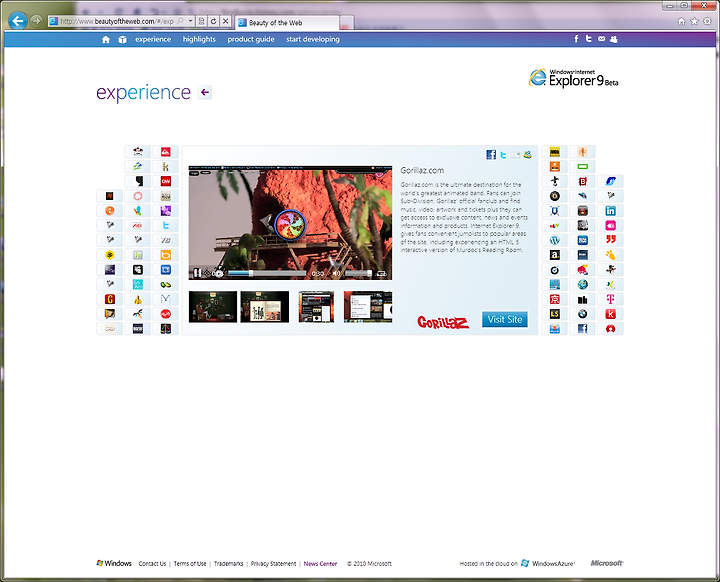The width and height of the screenshot is (720, 582).
Task: Open the third website screenshot thumbnail
Action: click(316, 306)
